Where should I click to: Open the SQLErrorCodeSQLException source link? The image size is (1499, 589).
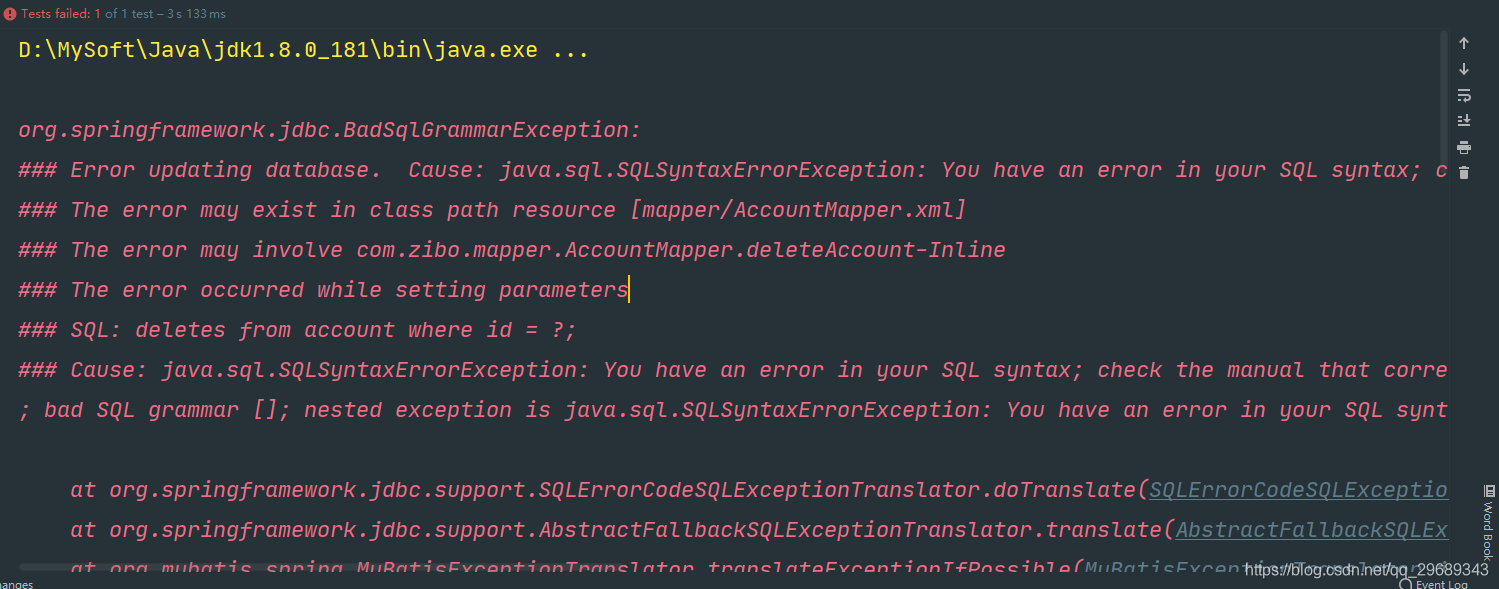pos(1297,490)
